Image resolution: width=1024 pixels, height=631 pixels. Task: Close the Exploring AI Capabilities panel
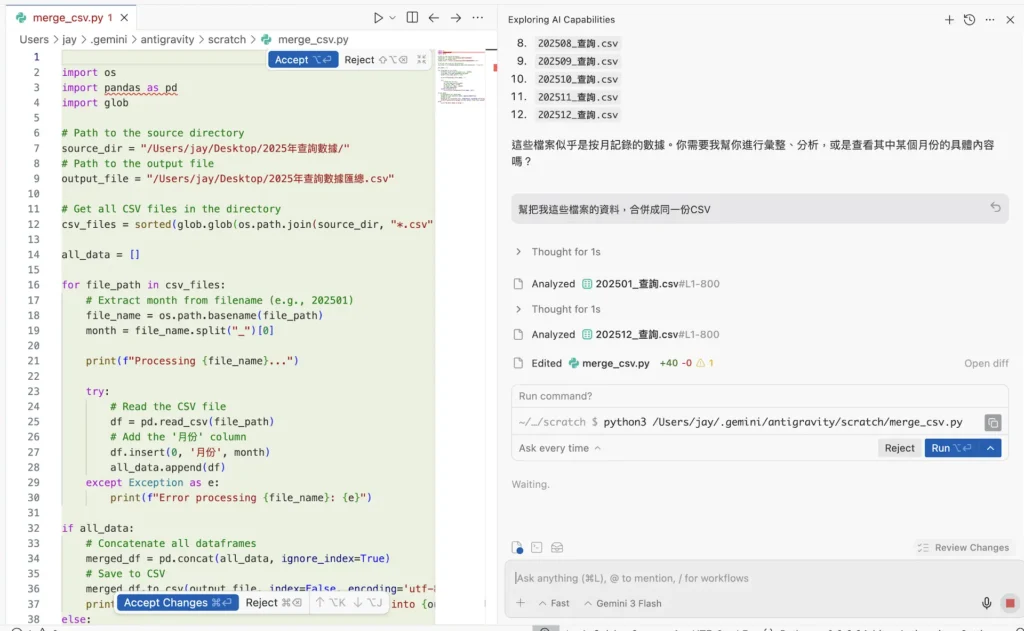point(1010,20)
